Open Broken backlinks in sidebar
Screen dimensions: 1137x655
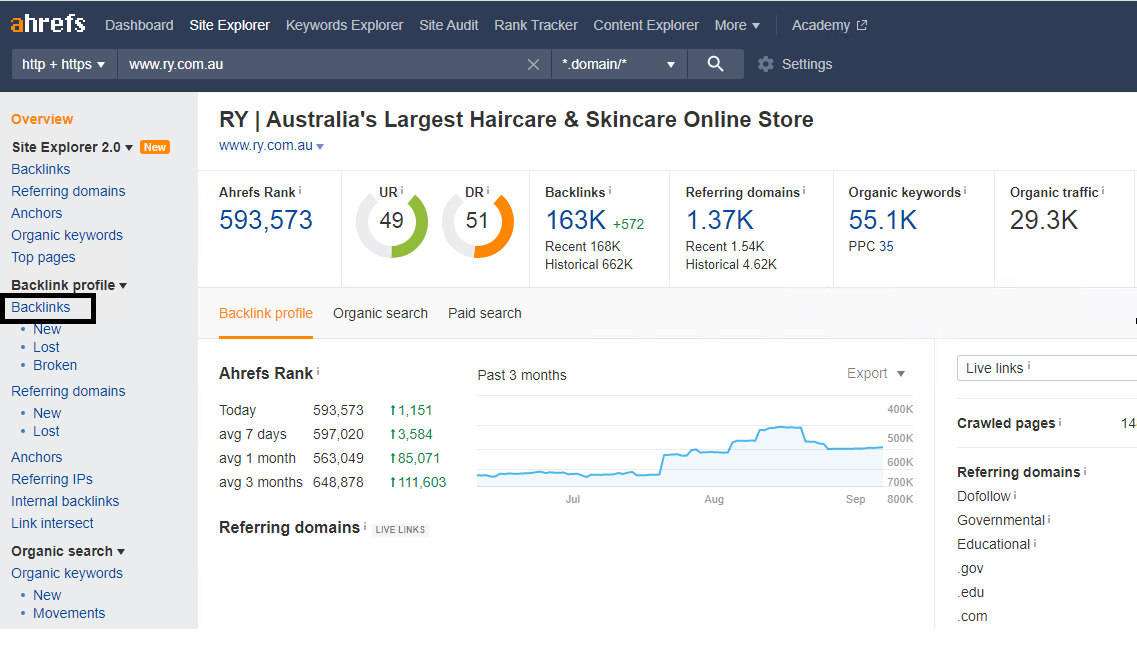(55, 366)
